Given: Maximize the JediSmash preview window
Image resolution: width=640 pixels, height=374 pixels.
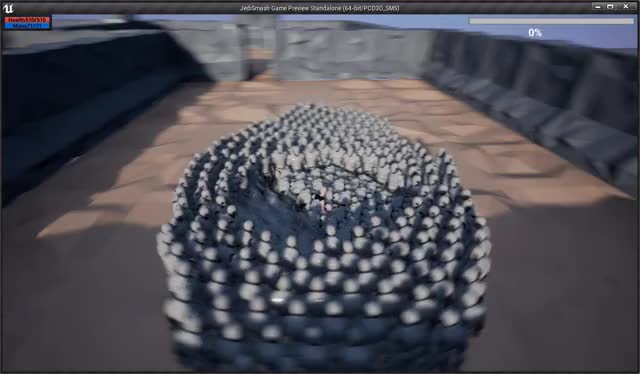Looking at the screenshot, I should point(610,7).
